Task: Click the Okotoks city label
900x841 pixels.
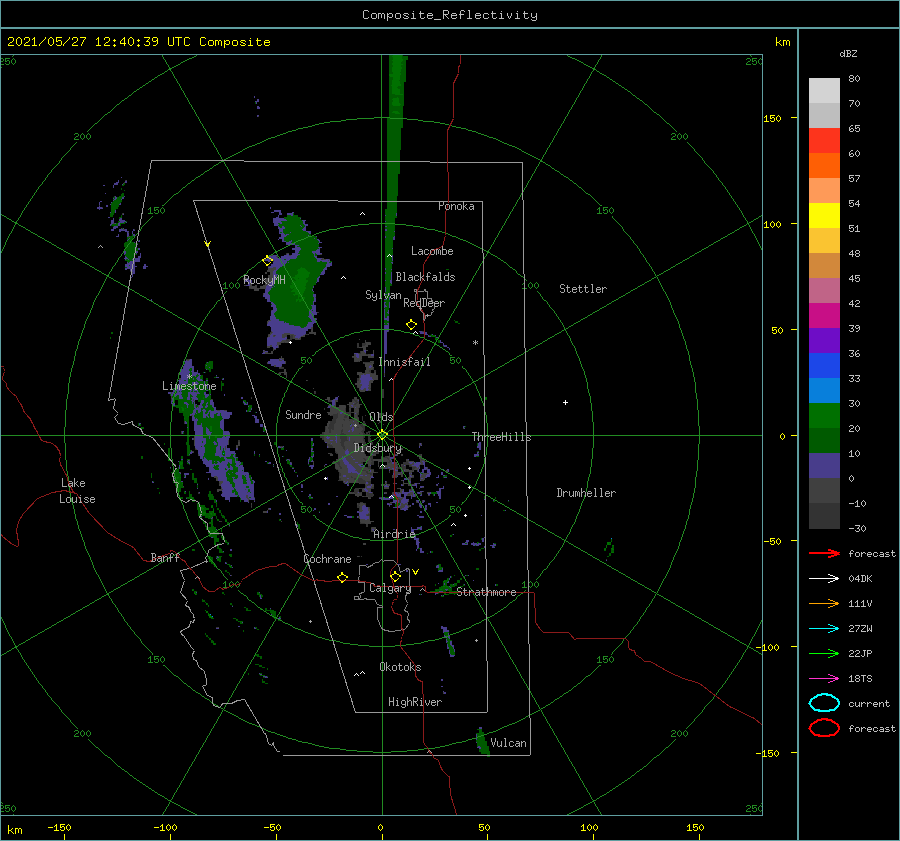Action: click(400, 666)
